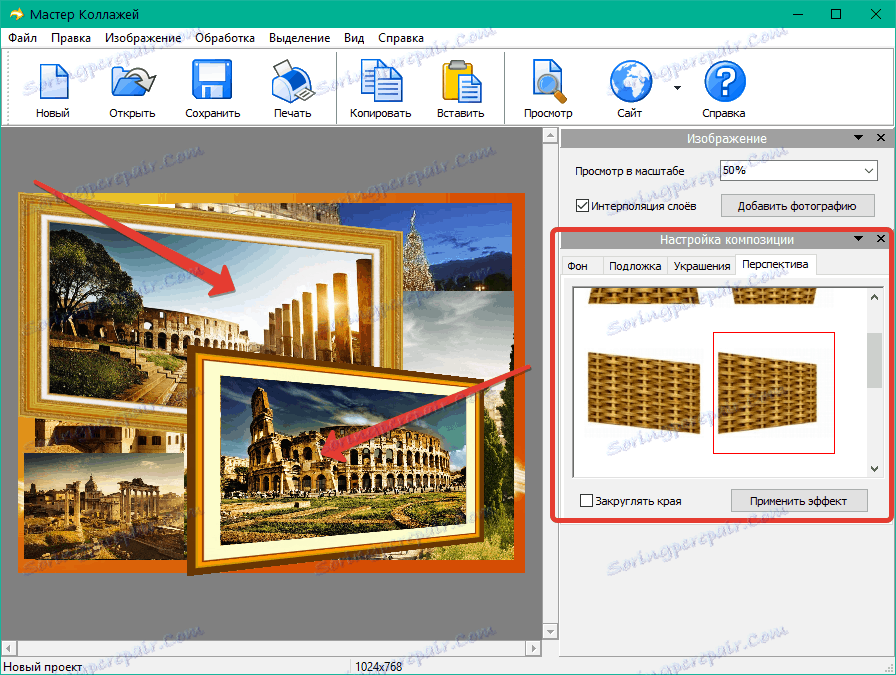
Task: Click canvas vertical scroll down arrow
Action: [x=550, y=632]
